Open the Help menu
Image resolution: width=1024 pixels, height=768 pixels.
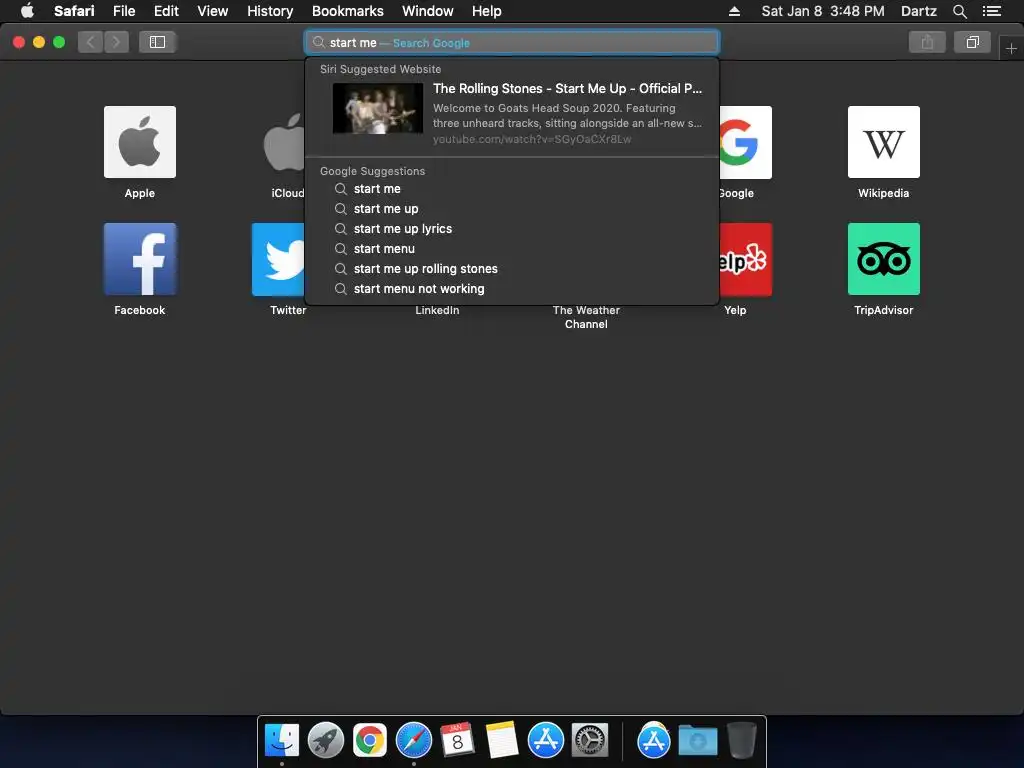(487, 11)
